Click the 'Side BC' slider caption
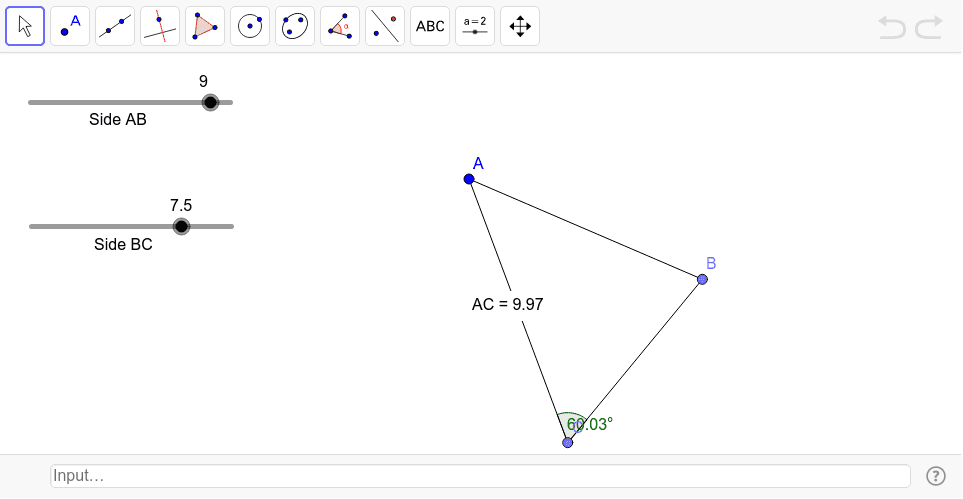This screenshot has height=499, width=963. 123,245
